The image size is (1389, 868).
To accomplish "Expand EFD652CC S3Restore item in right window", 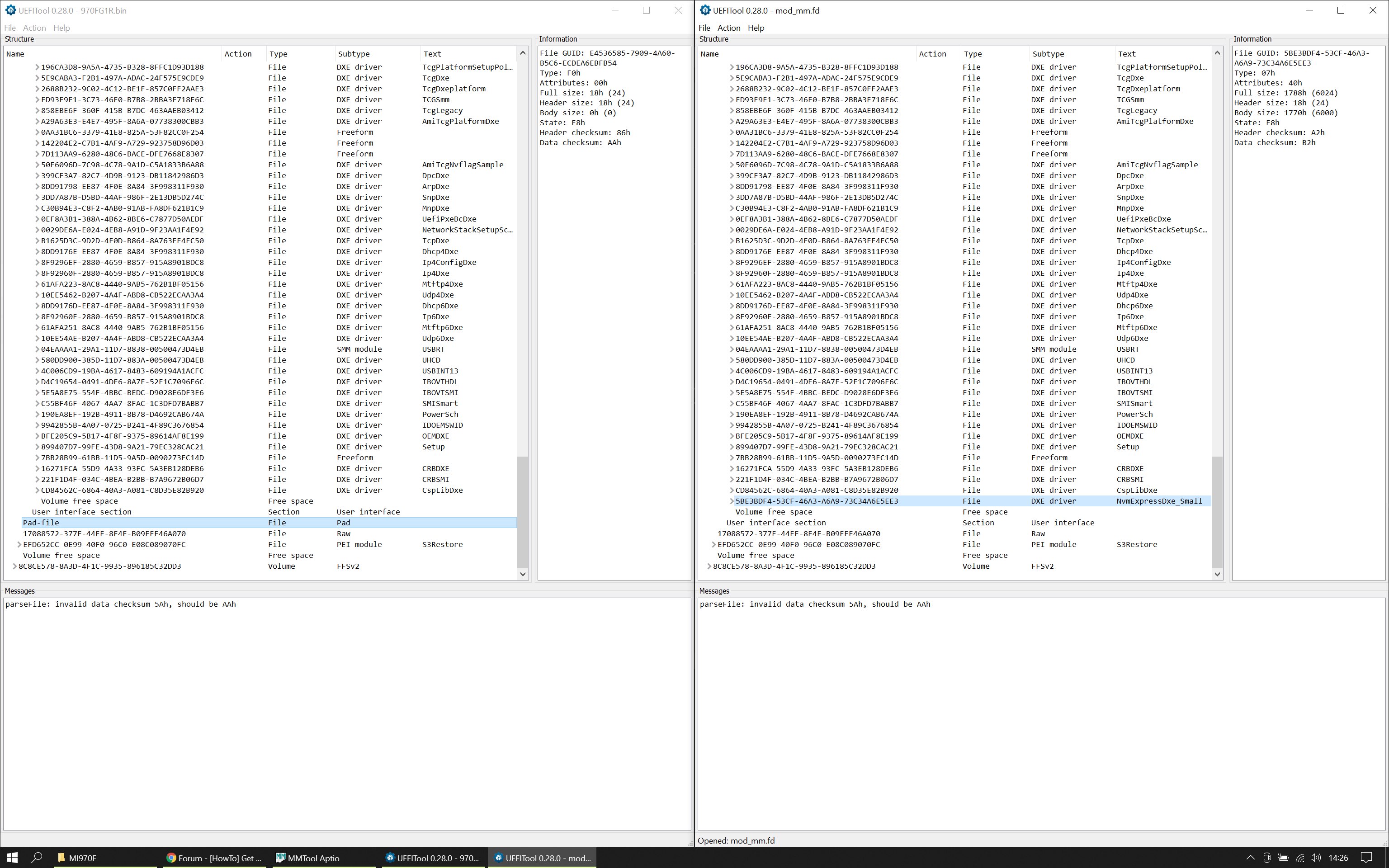I will coord(714,544).
